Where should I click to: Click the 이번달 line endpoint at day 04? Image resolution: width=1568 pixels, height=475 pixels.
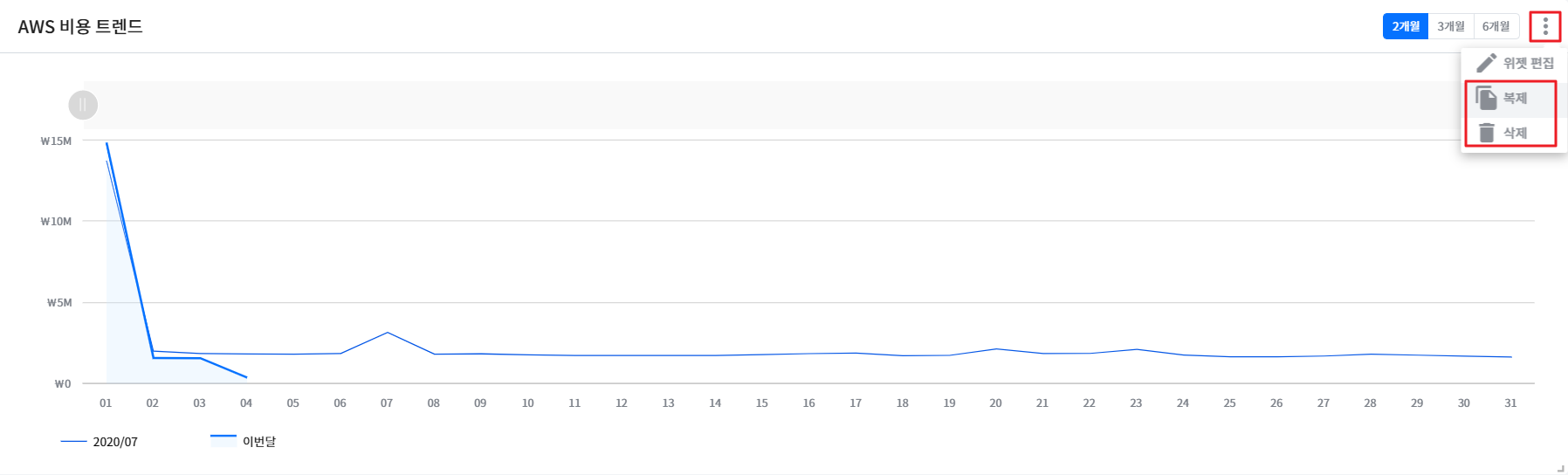click(246, 377)
